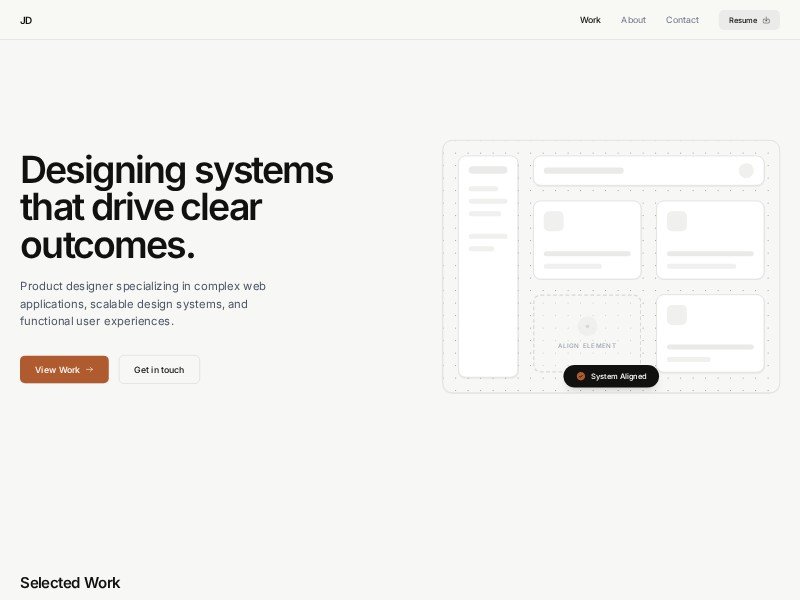Open the Contact nav link
Viewport: 800px width, 600px height.
[x=682, y=20]
